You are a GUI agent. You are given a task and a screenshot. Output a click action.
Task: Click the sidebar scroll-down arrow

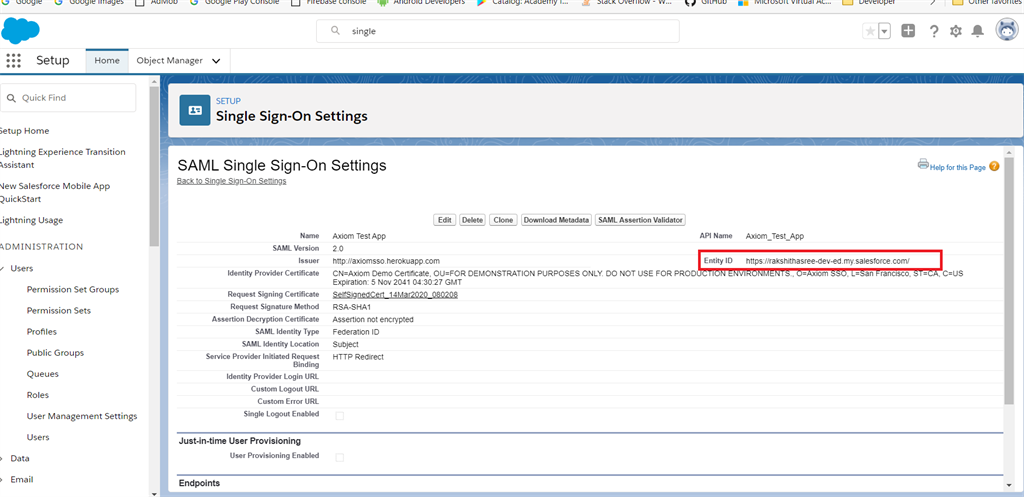coord(154,492)
